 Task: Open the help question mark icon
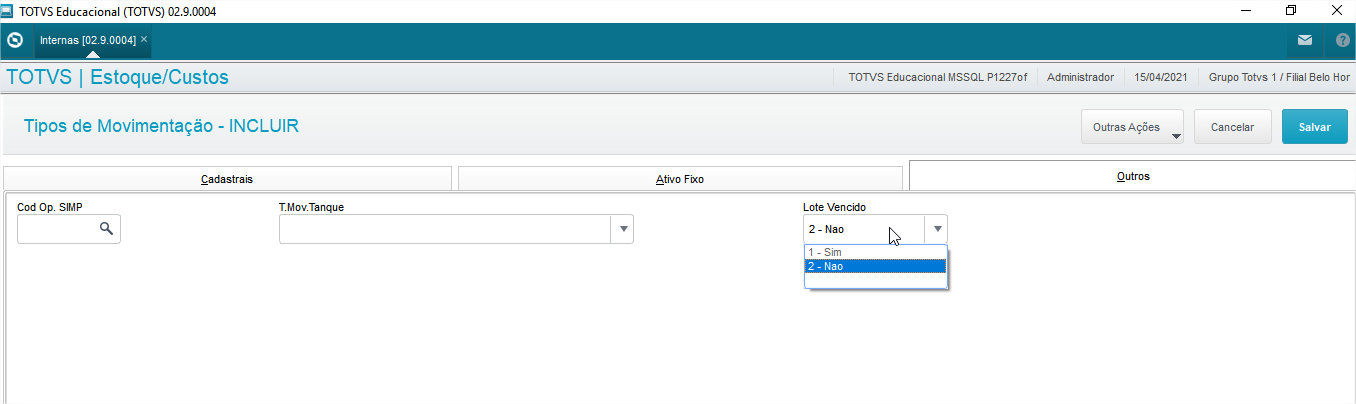click(1342, 41)
